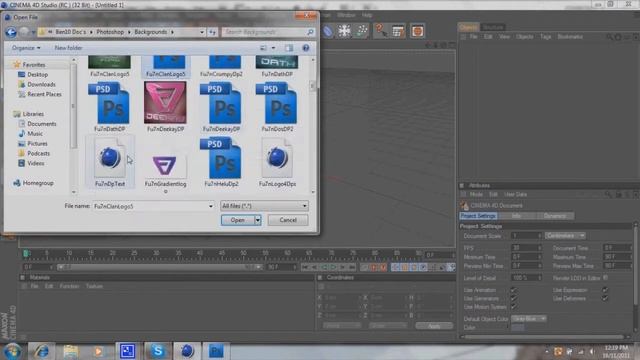Click the Back arrow in Open File dialog
640x360 pixels.
11,32
